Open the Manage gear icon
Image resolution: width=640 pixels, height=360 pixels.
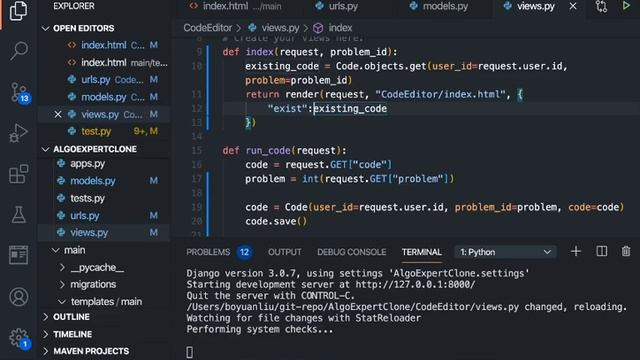click(19, 338)
